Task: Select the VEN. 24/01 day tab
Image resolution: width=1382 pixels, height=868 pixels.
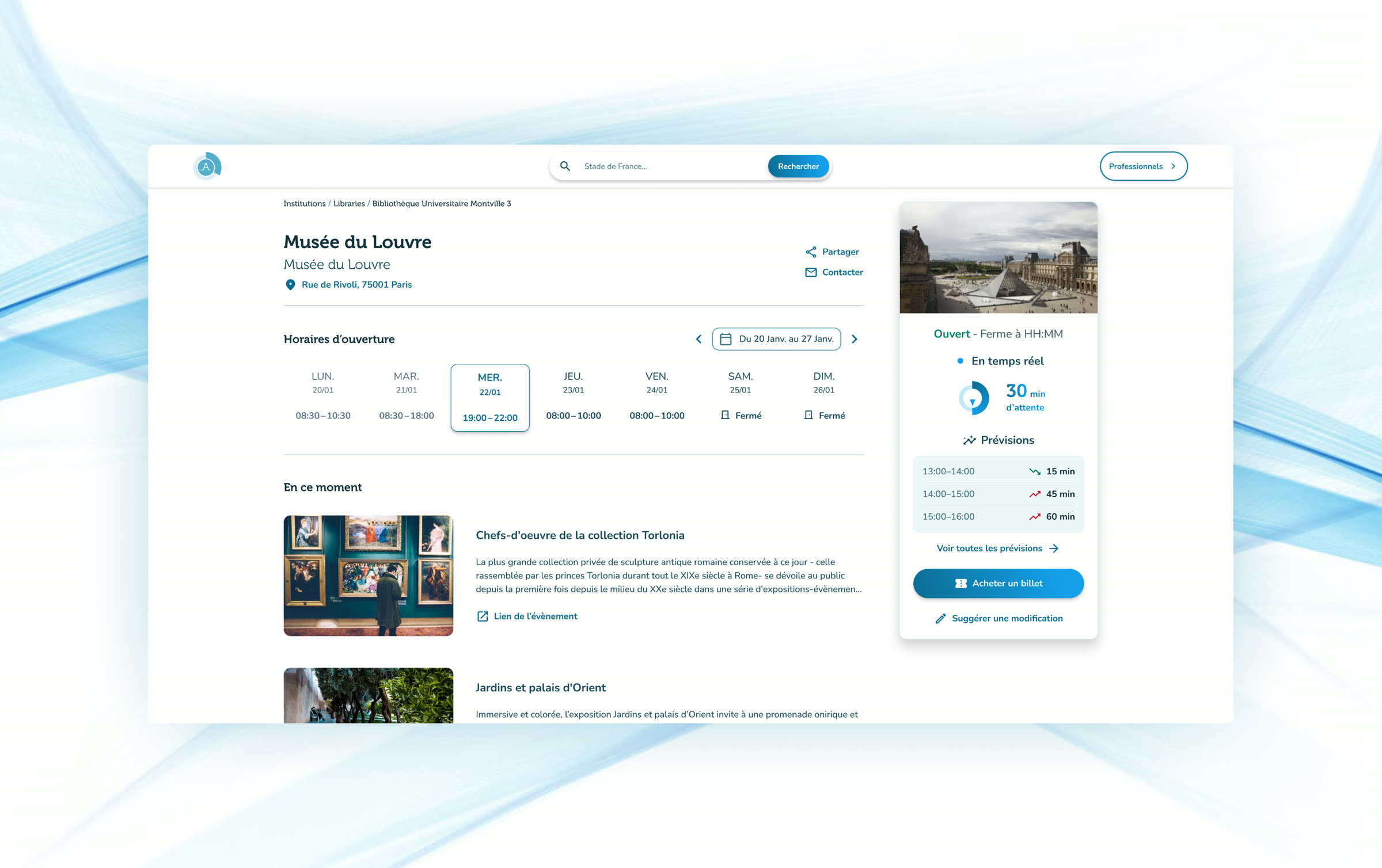Action: tap(657, 397)
